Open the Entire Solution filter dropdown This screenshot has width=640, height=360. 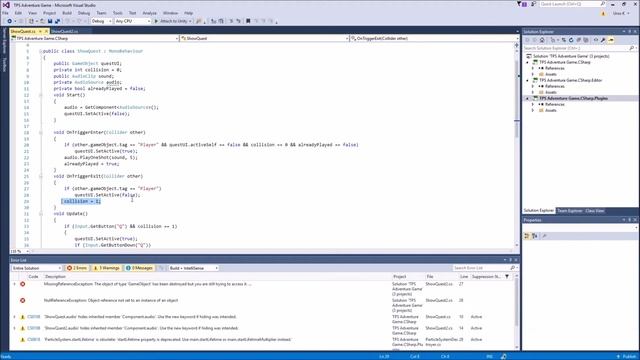click(36, 268)
